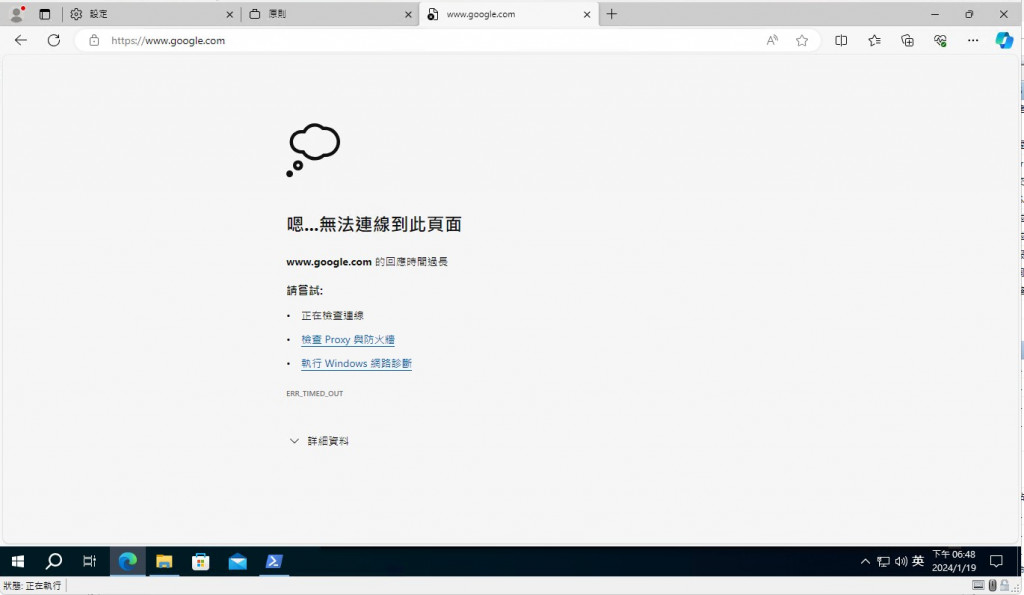The height and width of the screenshot is (595, 1024).
Task: View site info via the lock icon
Action: pyautogui.click(x=94, y=40)
